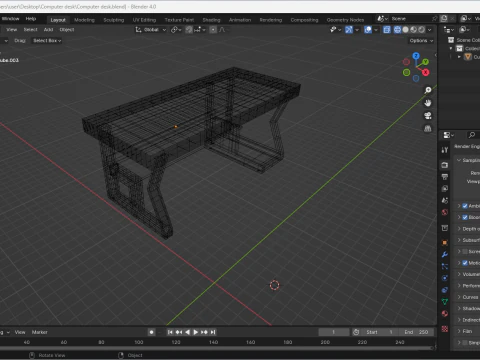Open the Output properties printer tab icon

coord(445,177)
